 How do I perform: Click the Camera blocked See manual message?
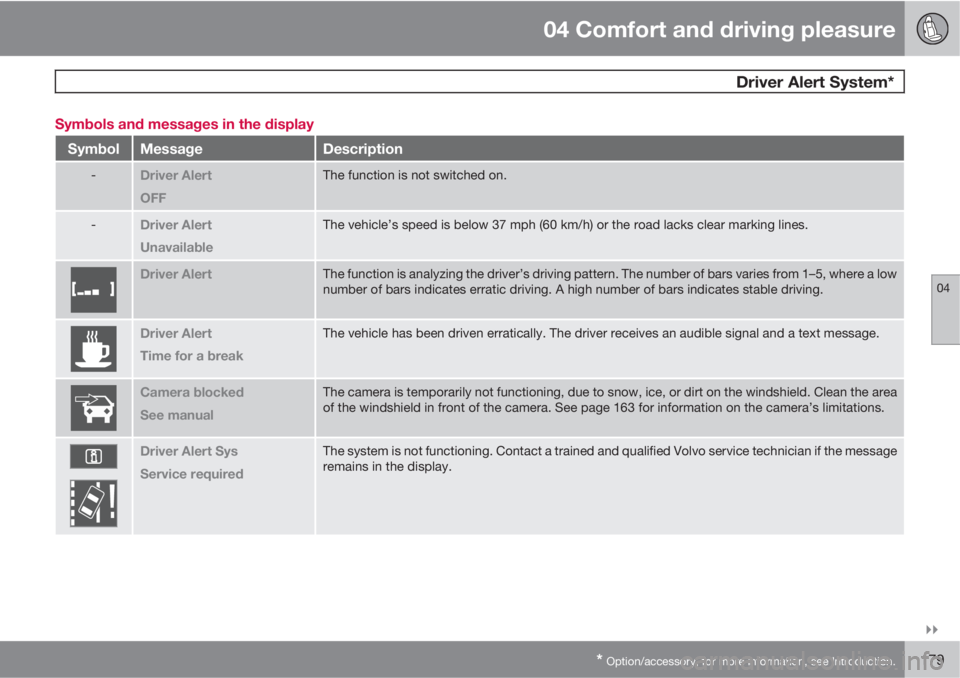[192, 404]
